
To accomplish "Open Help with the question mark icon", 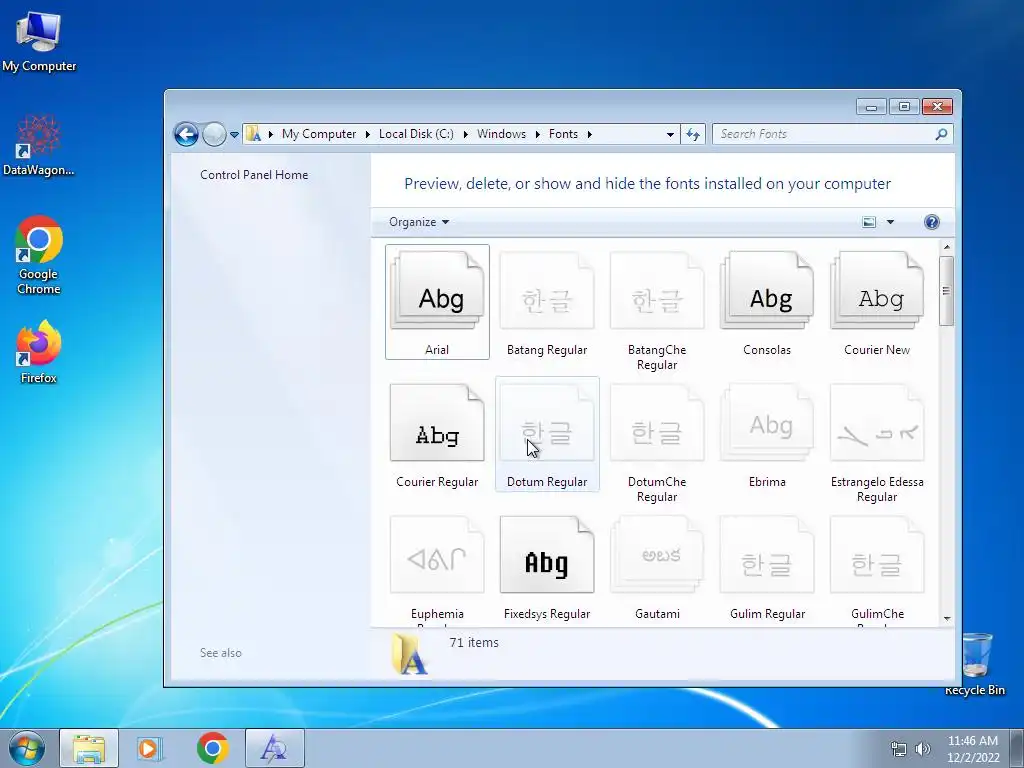I will pos(932,222).
